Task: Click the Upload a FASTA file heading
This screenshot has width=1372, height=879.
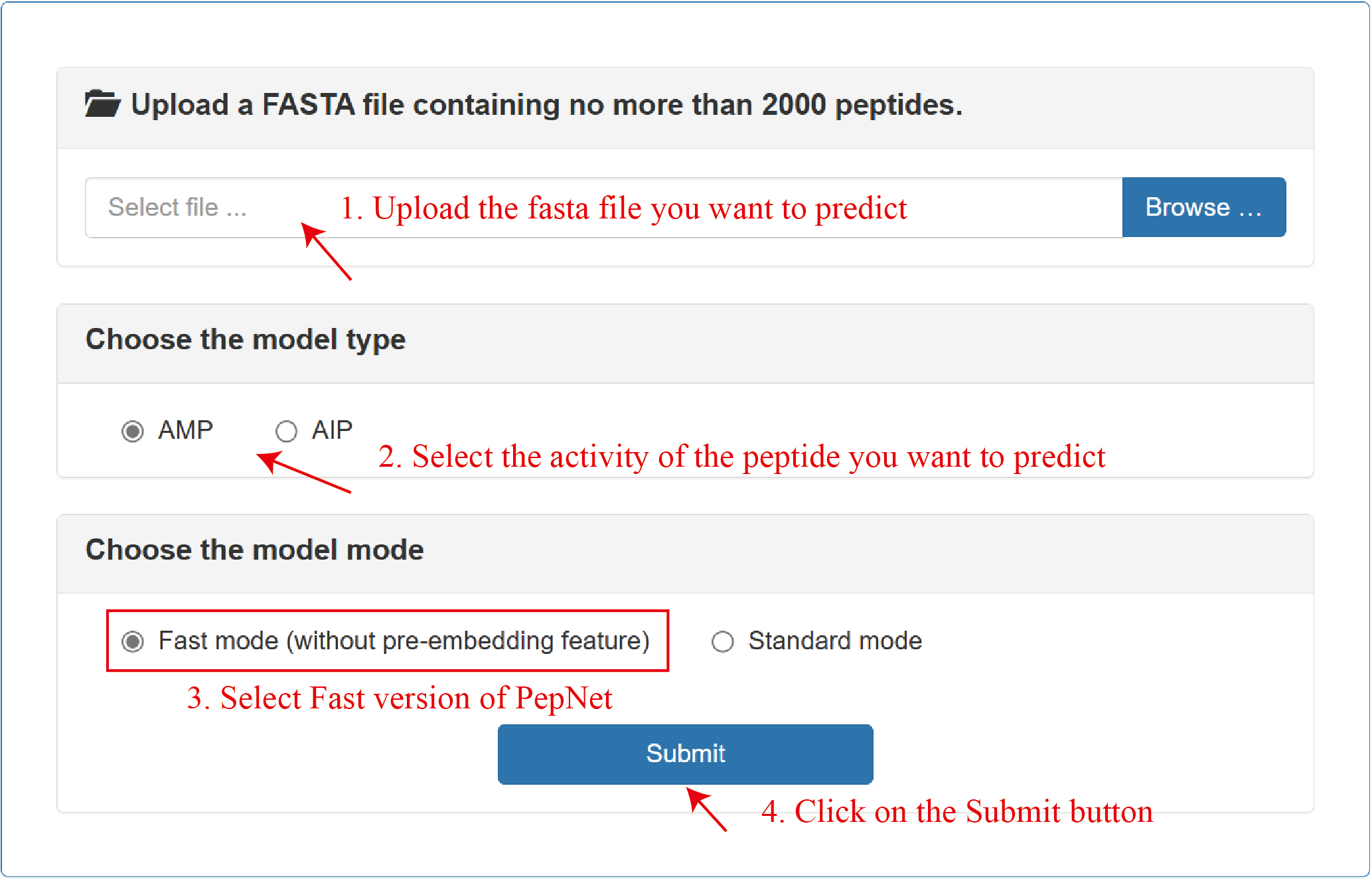Action: click(x=546, y=105)
